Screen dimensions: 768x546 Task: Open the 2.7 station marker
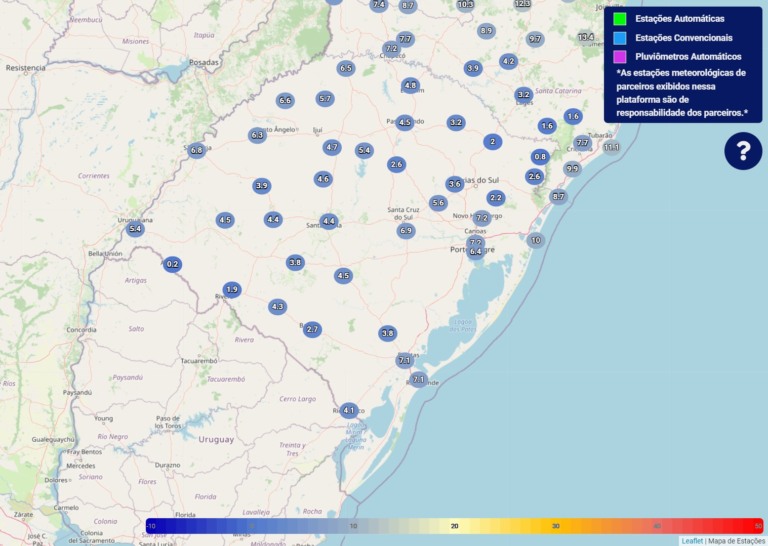(x=312, y=329)
